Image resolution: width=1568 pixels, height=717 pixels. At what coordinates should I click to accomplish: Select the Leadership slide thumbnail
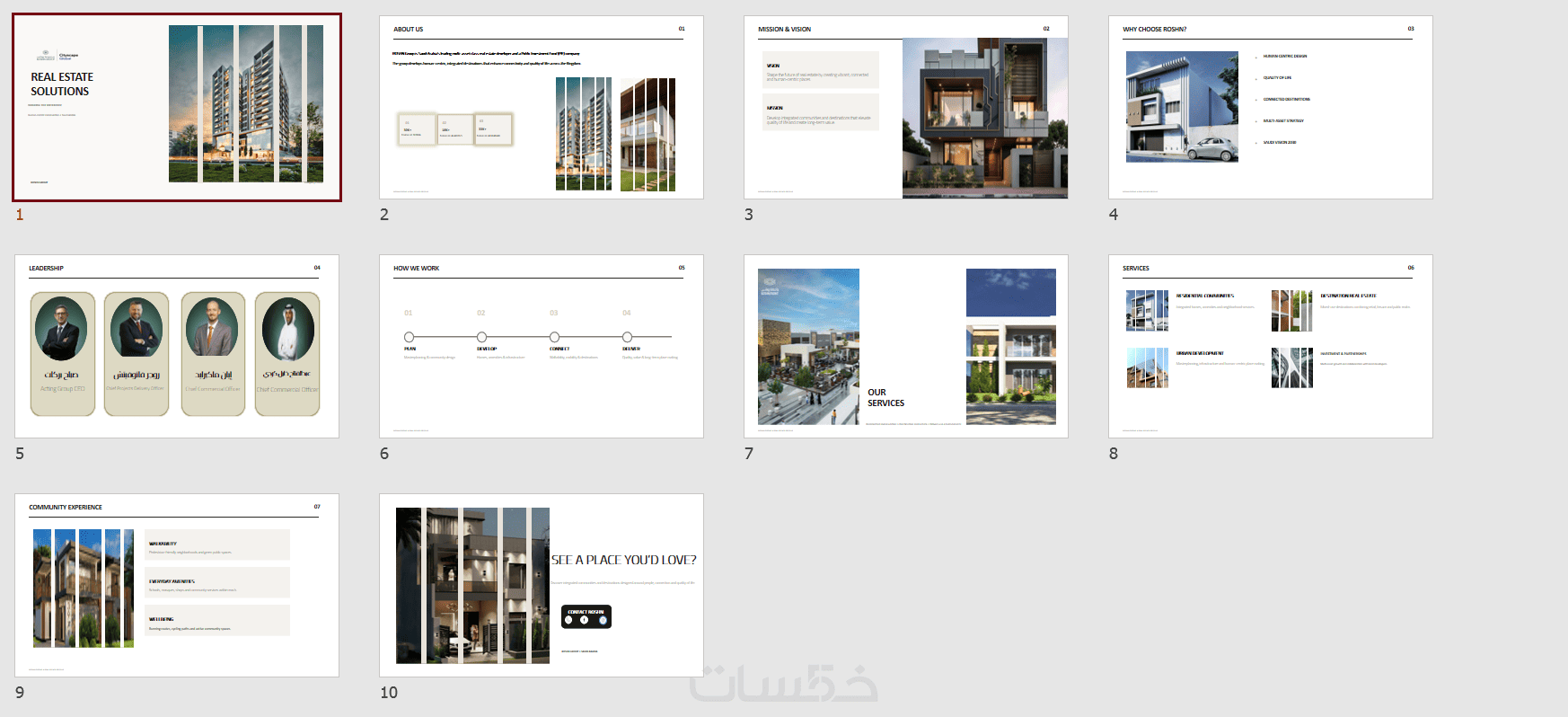177,346
